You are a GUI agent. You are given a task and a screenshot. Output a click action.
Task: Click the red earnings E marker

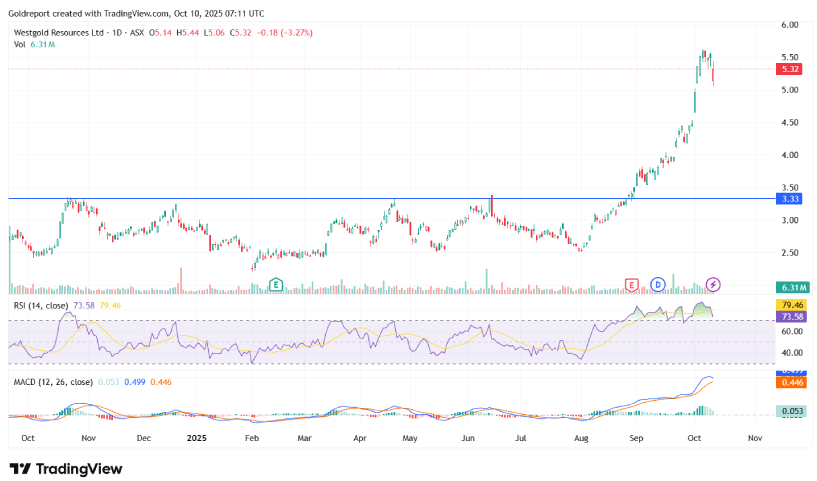coord(631,285)
